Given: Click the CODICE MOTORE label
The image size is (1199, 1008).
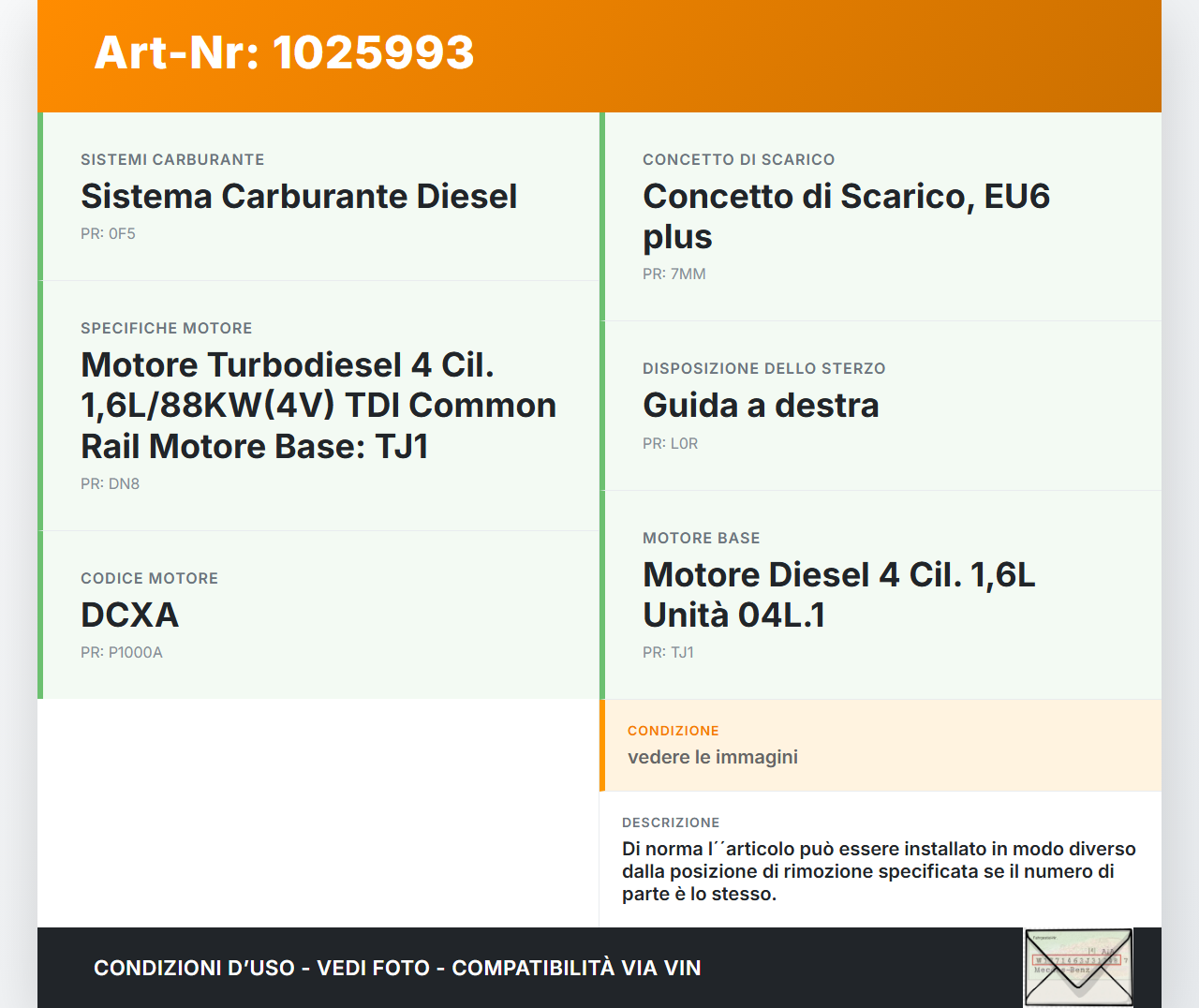Looking at the screenshot, I should click(149, 579).
